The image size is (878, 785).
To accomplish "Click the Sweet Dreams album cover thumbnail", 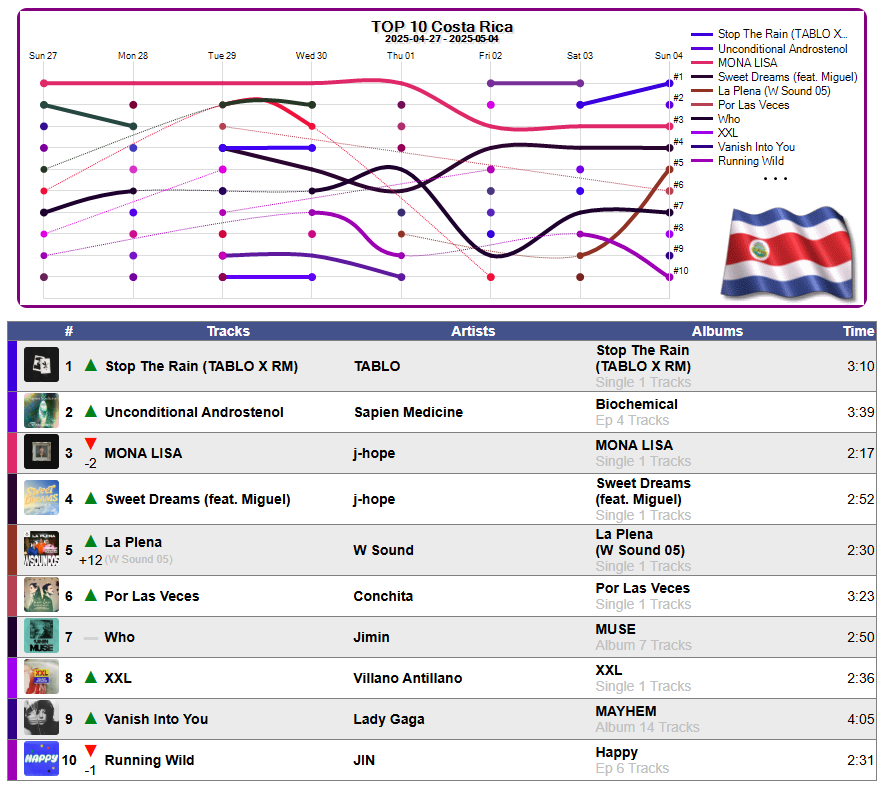I will (41, 498).
